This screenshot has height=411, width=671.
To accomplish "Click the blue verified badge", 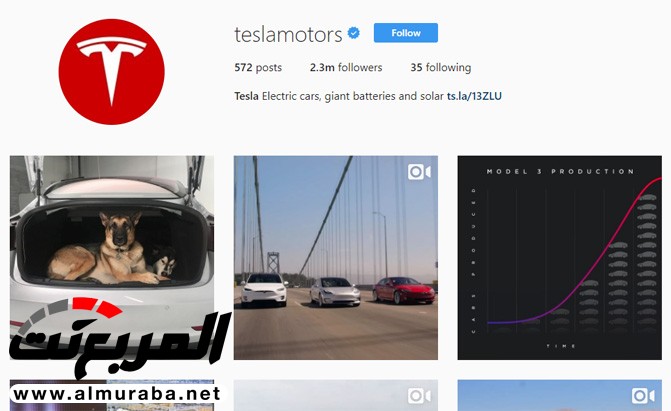I will (353, 33).
